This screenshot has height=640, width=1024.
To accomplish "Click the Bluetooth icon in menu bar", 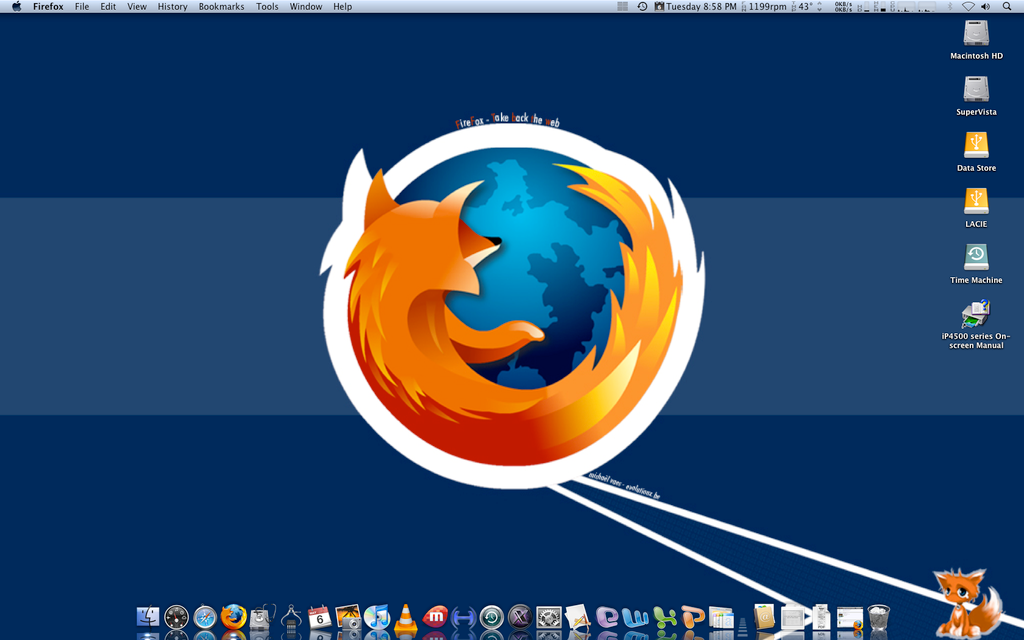I will [950, 7].
